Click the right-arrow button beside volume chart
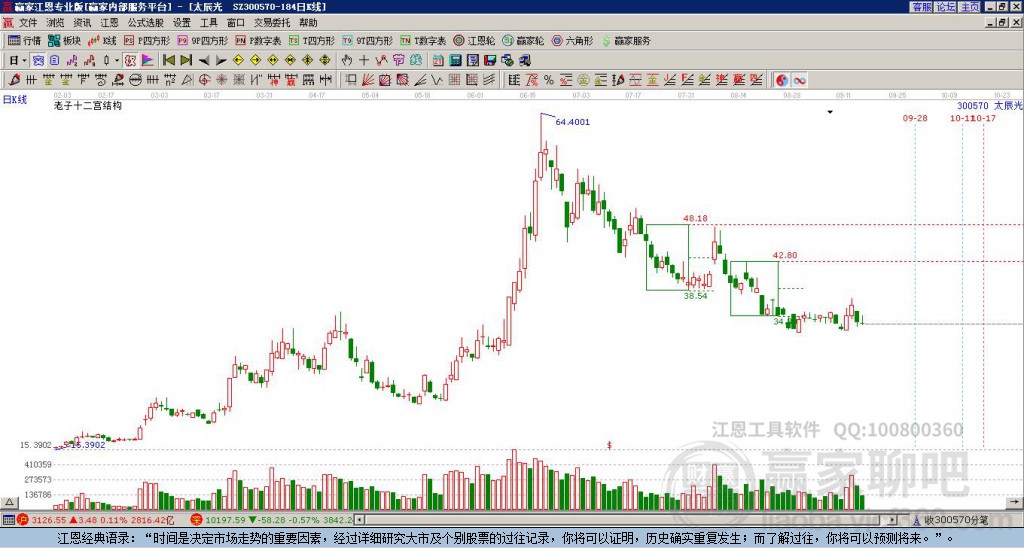The width and height of the screenshot is (1024, 548). [x=1015, y=502]
